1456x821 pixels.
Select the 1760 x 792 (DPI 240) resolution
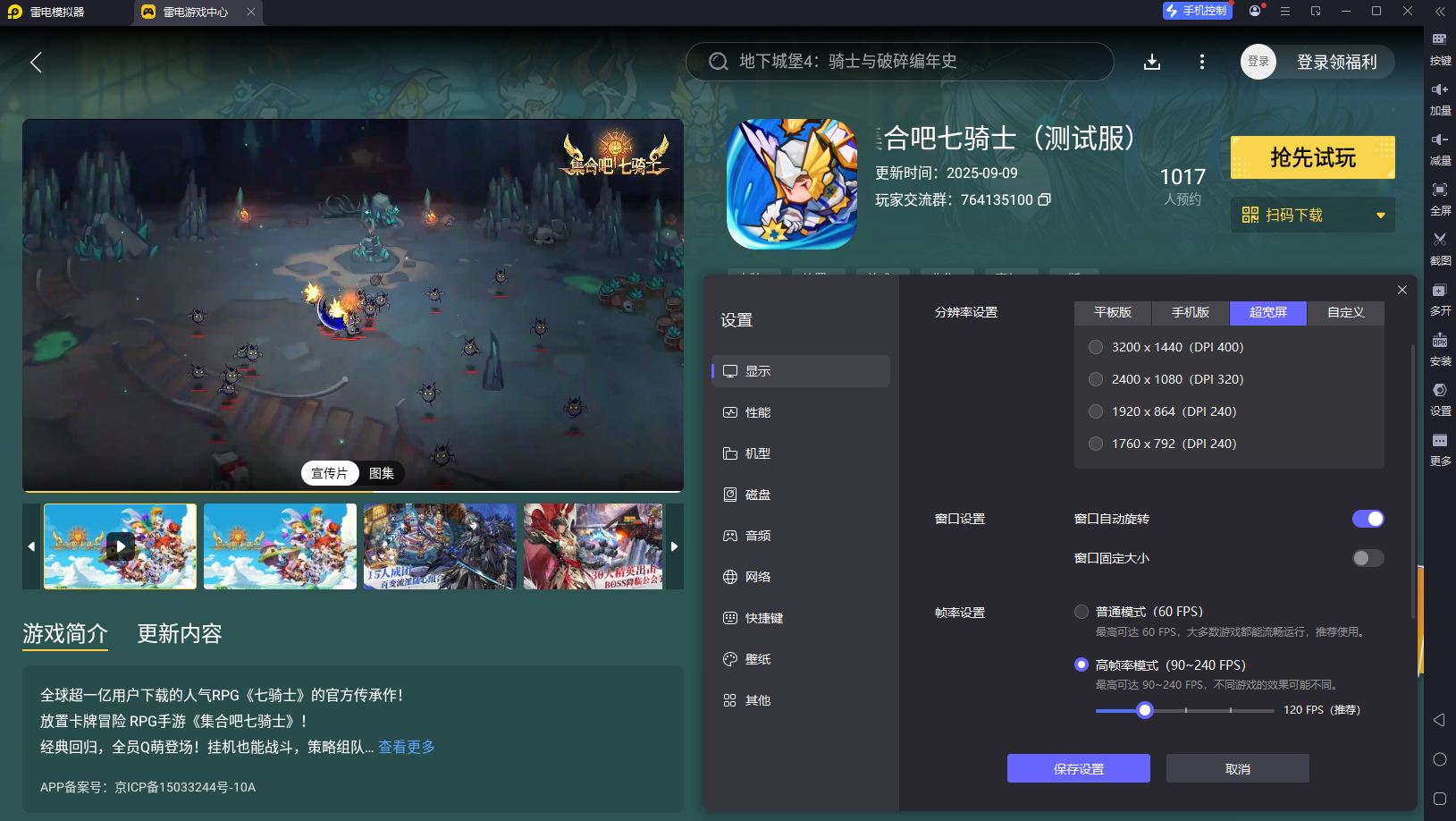tap(1096, 444)
